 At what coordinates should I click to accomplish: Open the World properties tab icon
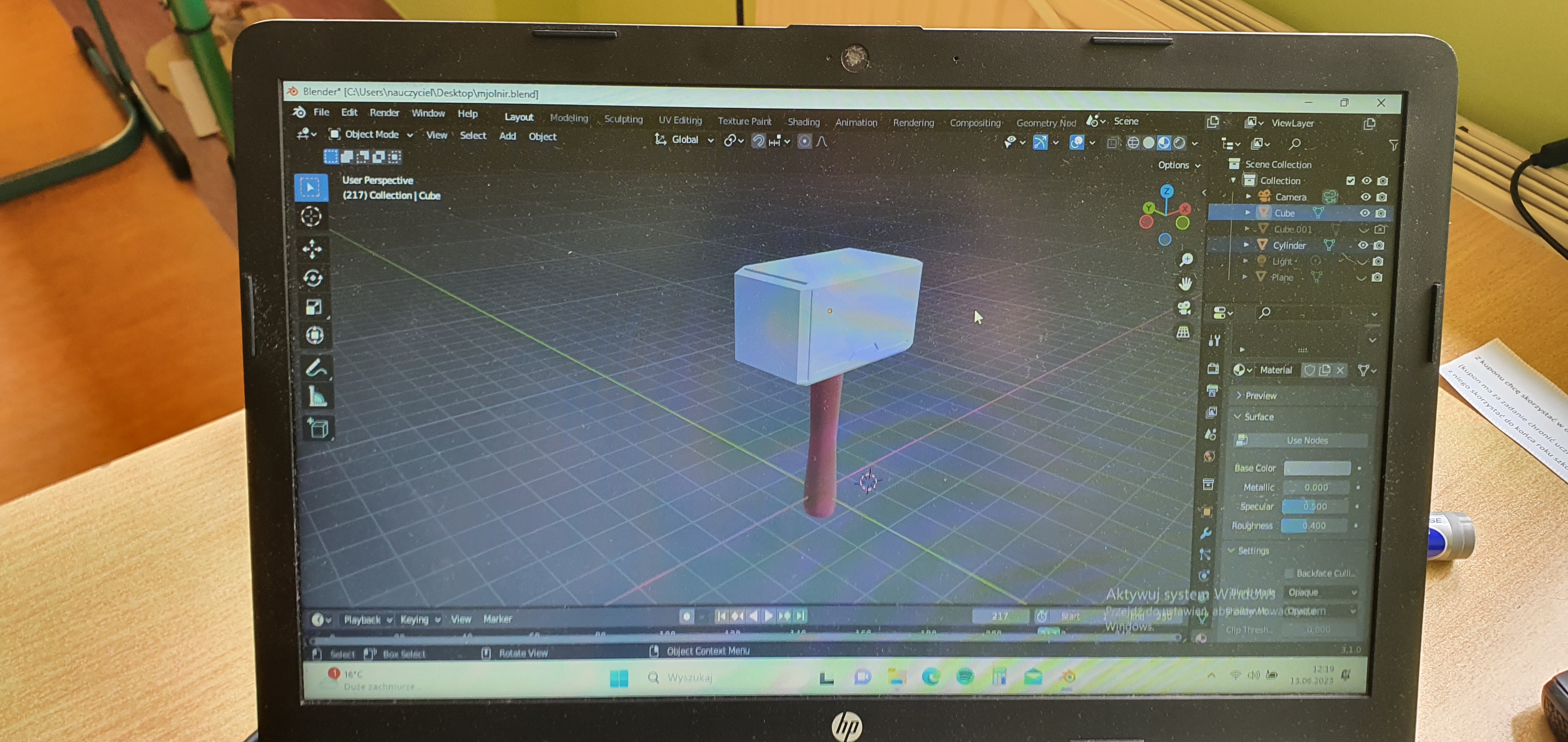click(1209, 457)
